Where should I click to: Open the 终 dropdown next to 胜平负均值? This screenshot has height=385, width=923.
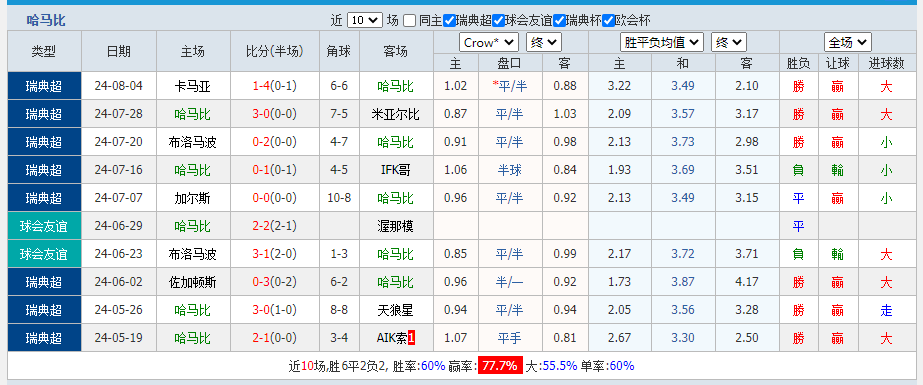[x=729, y=42]
